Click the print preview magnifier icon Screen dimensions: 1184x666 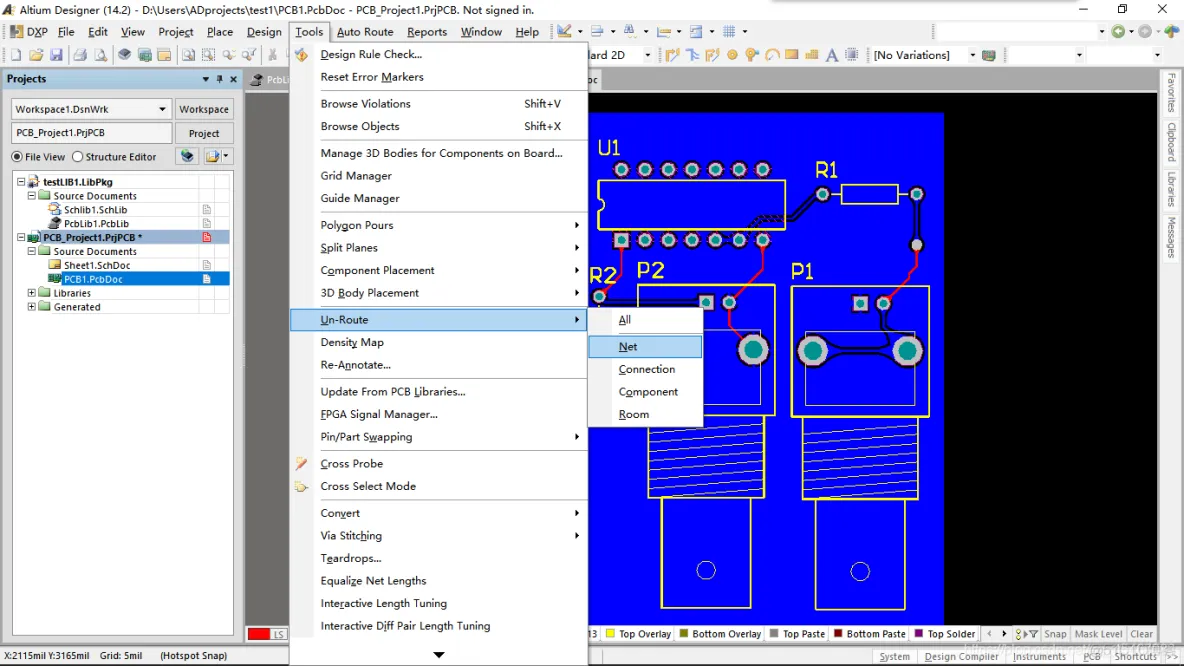coord(100,55)
